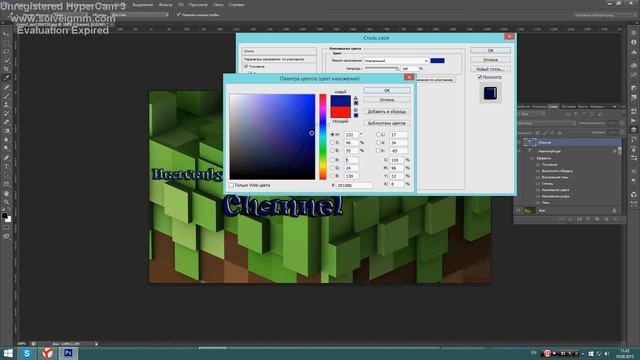Viewport: 640px width, 360px height.
Task: Click the opacity slider in Layer Style
Action: pyautogui.click(x=382, y=69)
